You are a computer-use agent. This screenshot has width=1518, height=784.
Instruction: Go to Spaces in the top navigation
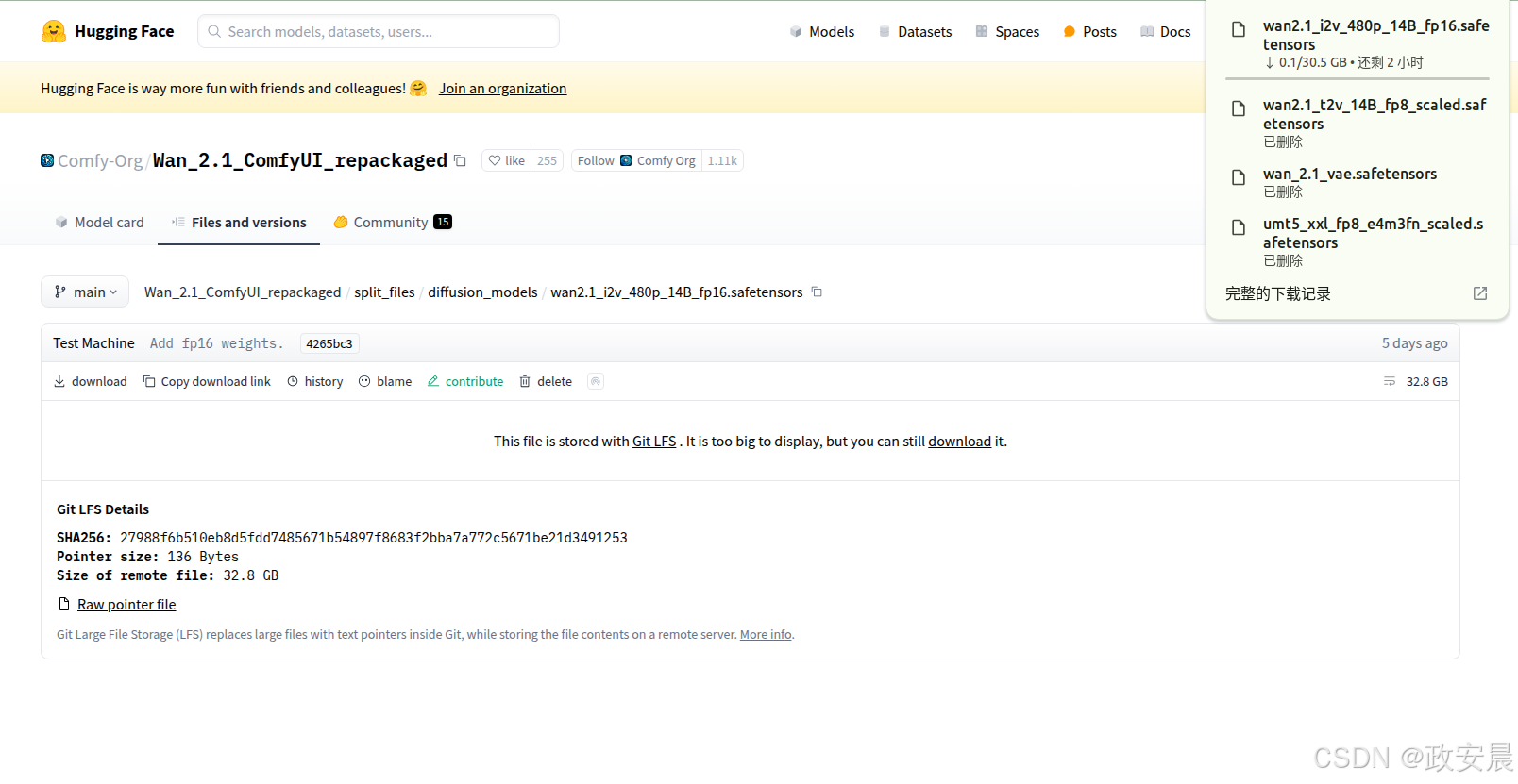pos(1007,31)
